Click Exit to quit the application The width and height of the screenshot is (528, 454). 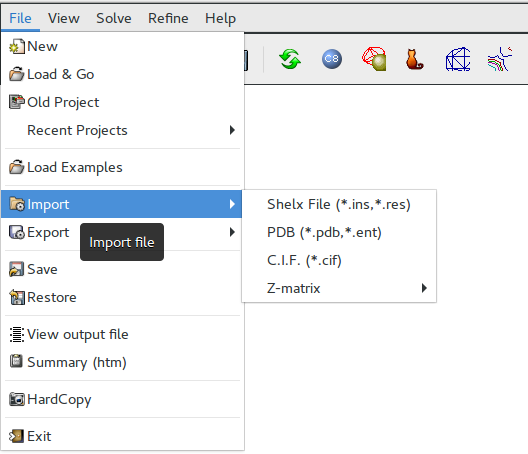pos(122,436)
